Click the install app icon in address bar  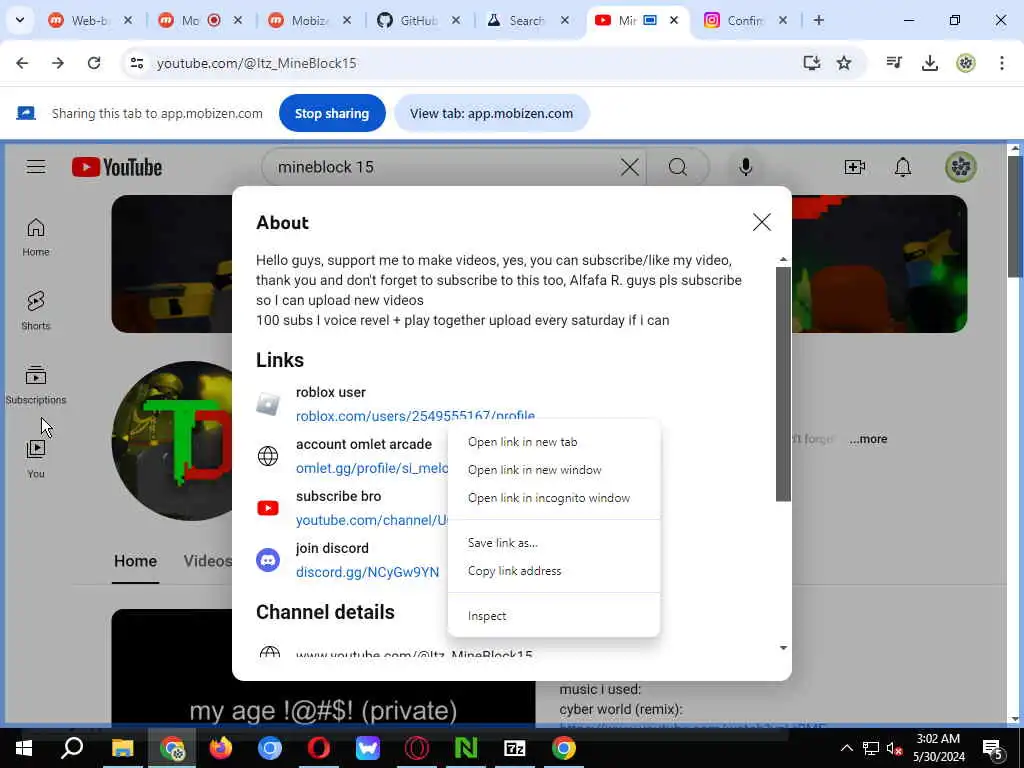pyautogui.click(x=811, y=63)
